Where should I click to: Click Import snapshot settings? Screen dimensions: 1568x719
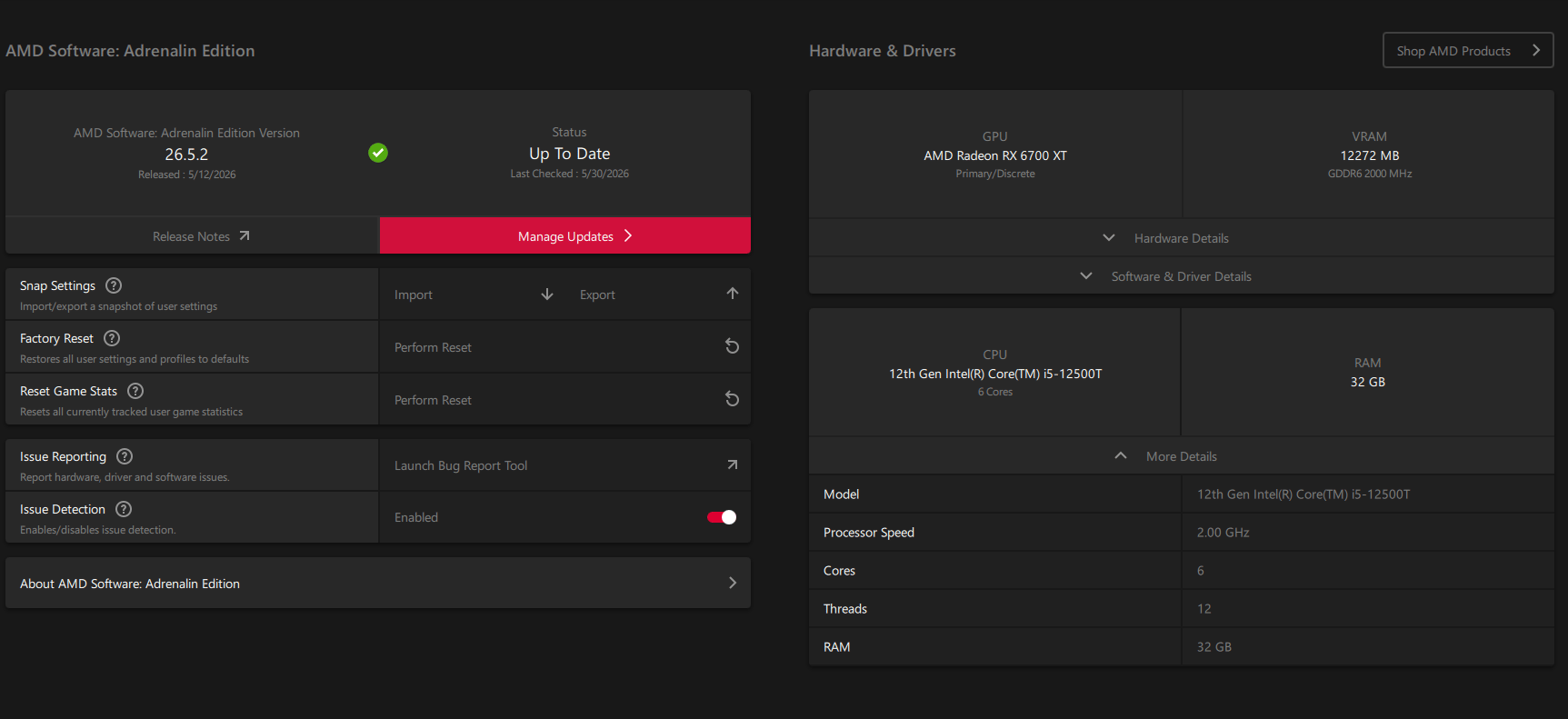point(474,294)
